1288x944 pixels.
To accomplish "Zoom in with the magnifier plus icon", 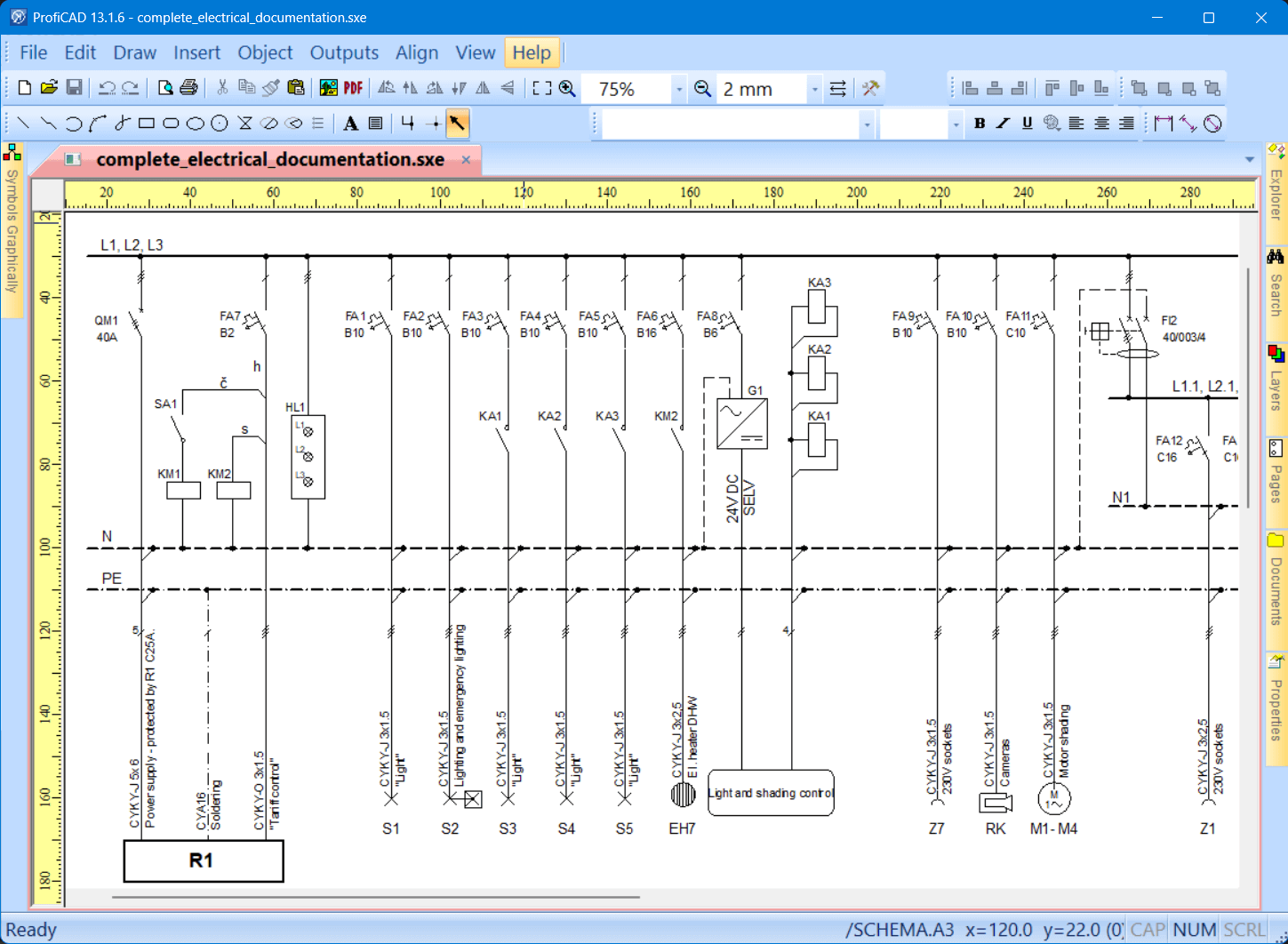I will click(x=567, y=88).
